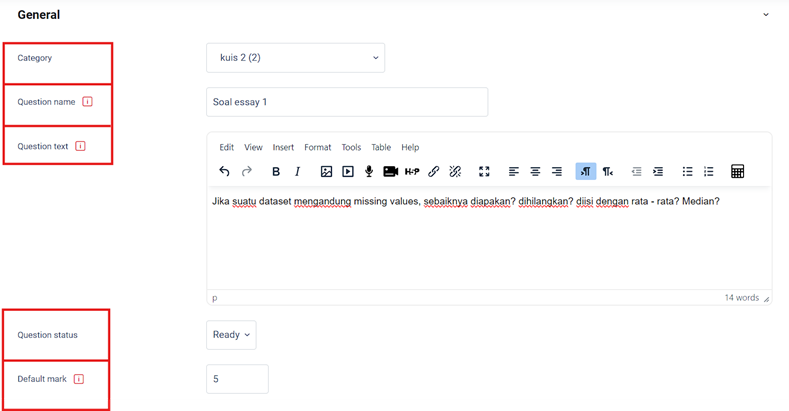Open the Edit menu in the editor
789x411 pixels.
point(226,147)
